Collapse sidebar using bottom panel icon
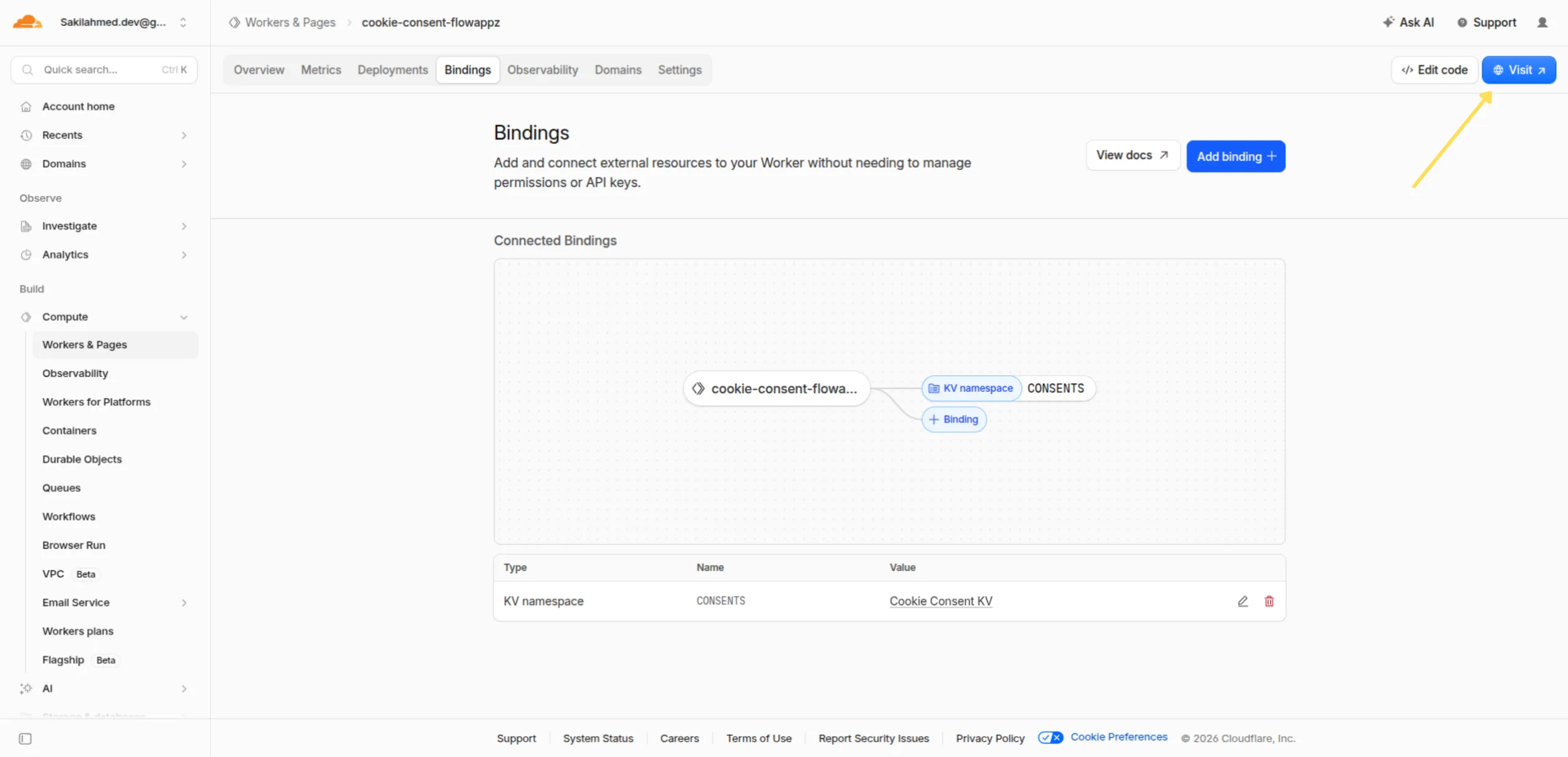Viewport: 1568px width, 757px height. point(25,739)
